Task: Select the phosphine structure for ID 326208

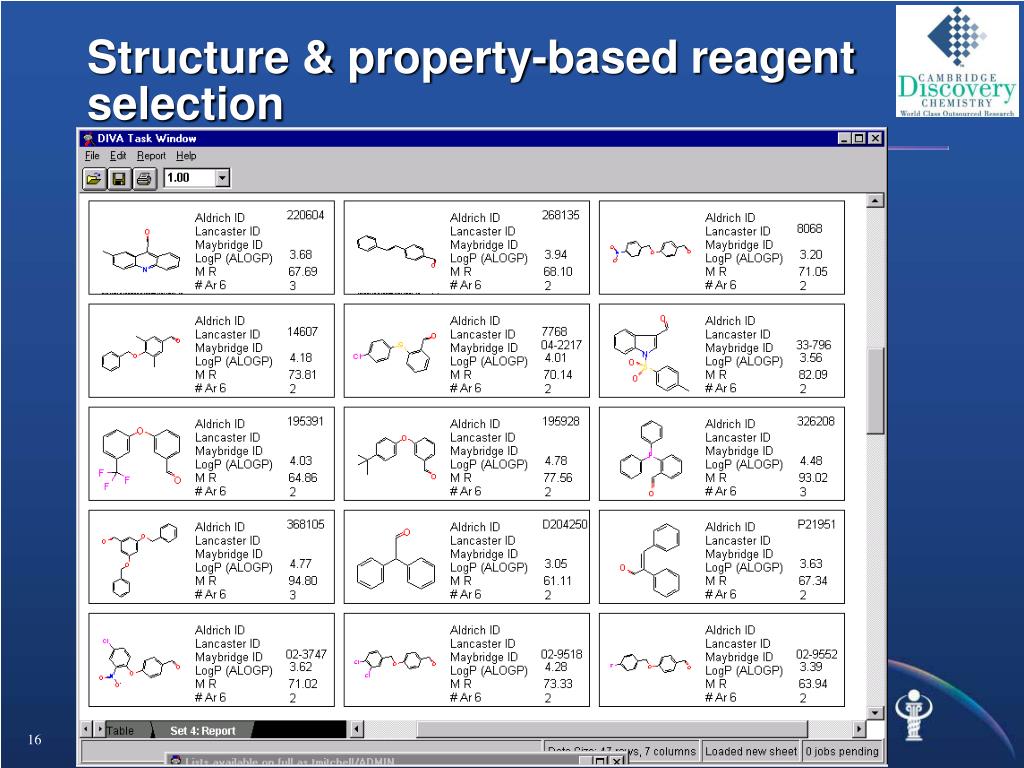Action: (x=650, y=458)
